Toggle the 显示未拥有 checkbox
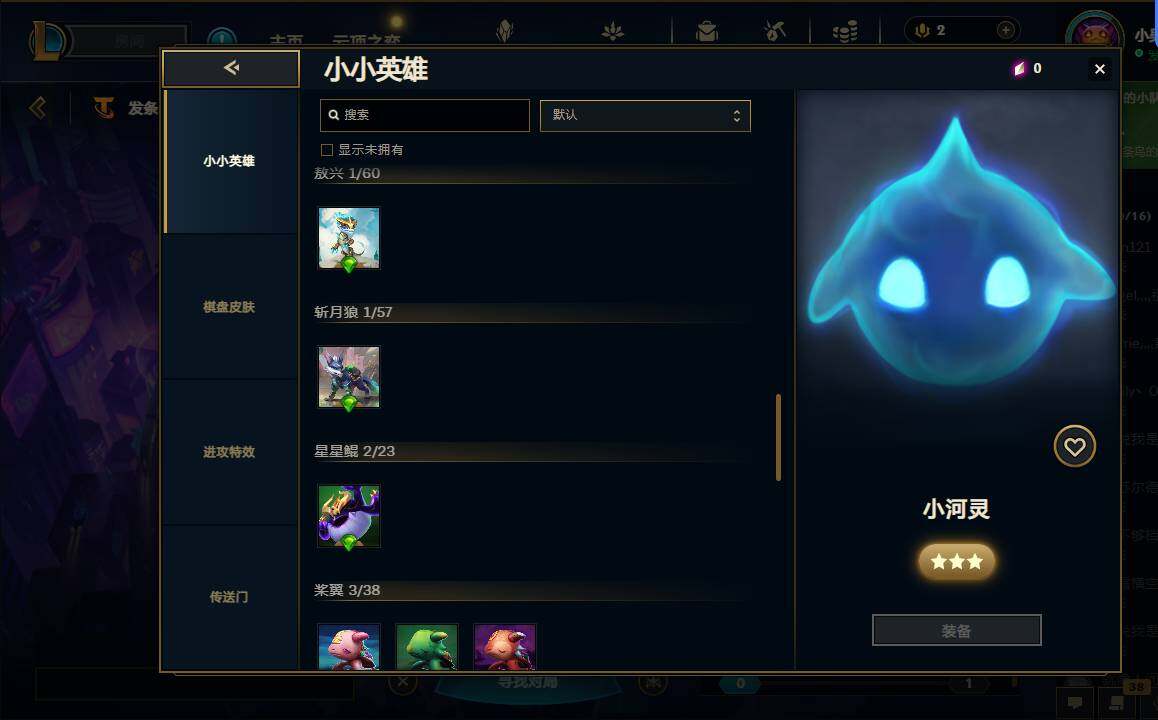The height and width of the screenshot is (720, 1158). pyautogui.click(x=326, y=150)
